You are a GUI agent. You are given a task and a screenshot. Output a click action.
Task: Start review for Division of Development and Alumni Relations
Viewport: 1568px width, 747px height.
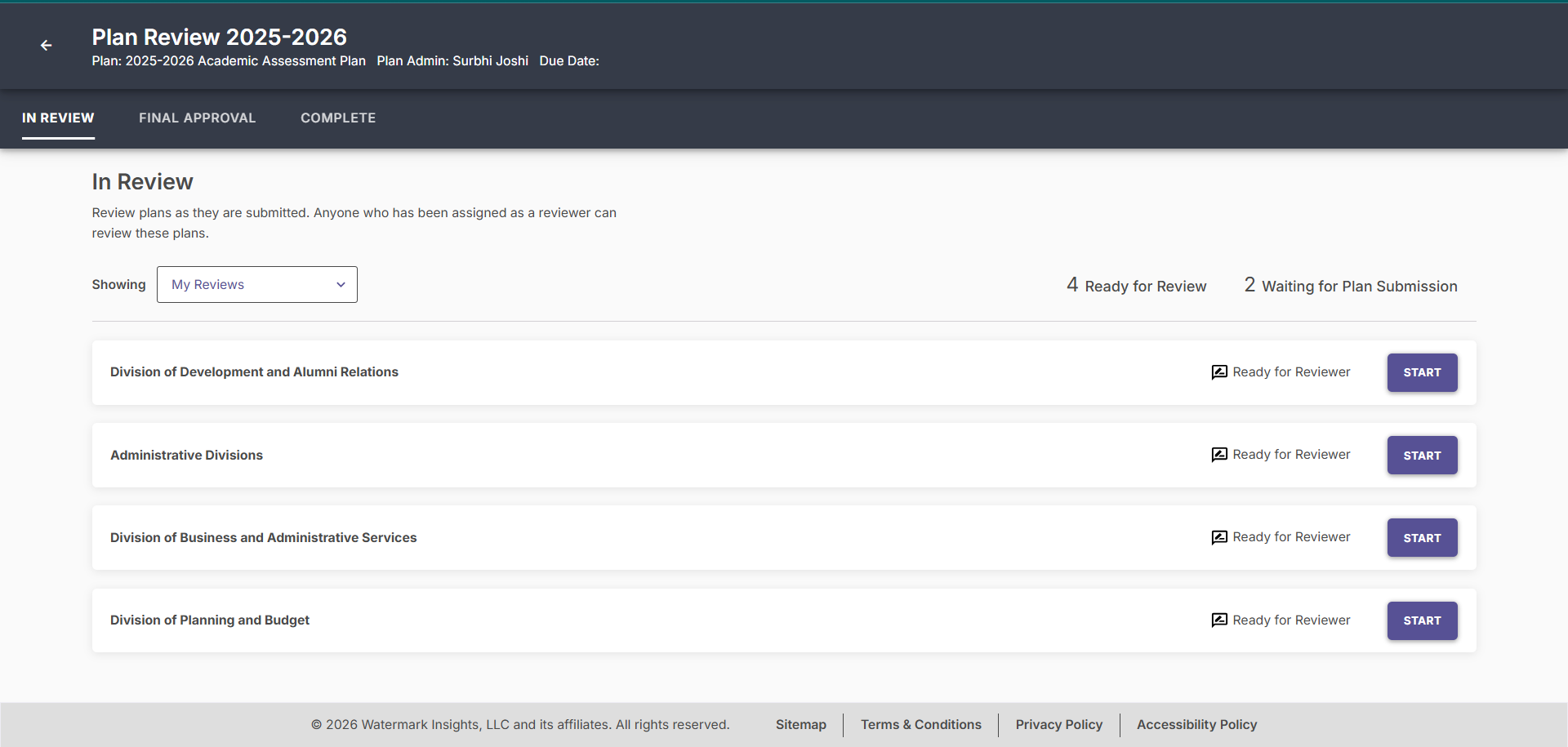(1422, 372)
